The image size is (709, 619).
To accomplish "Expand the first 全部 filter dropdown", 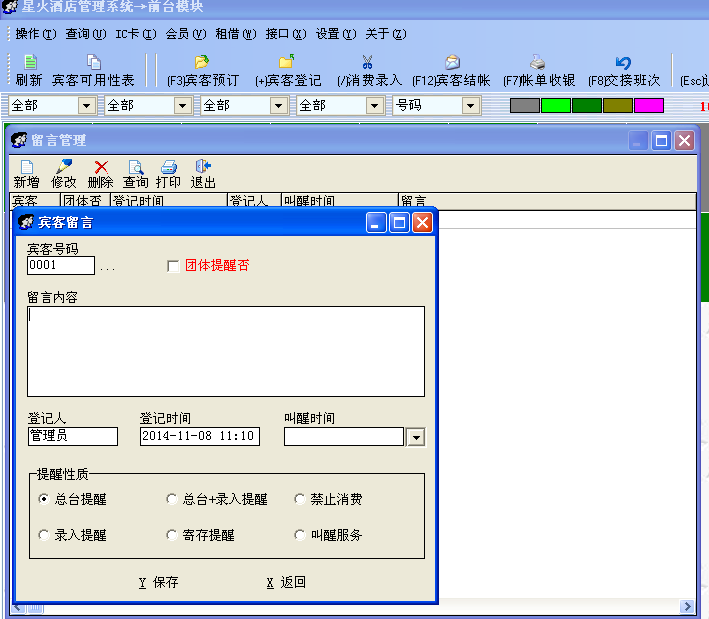I will (x=86, y=105).
